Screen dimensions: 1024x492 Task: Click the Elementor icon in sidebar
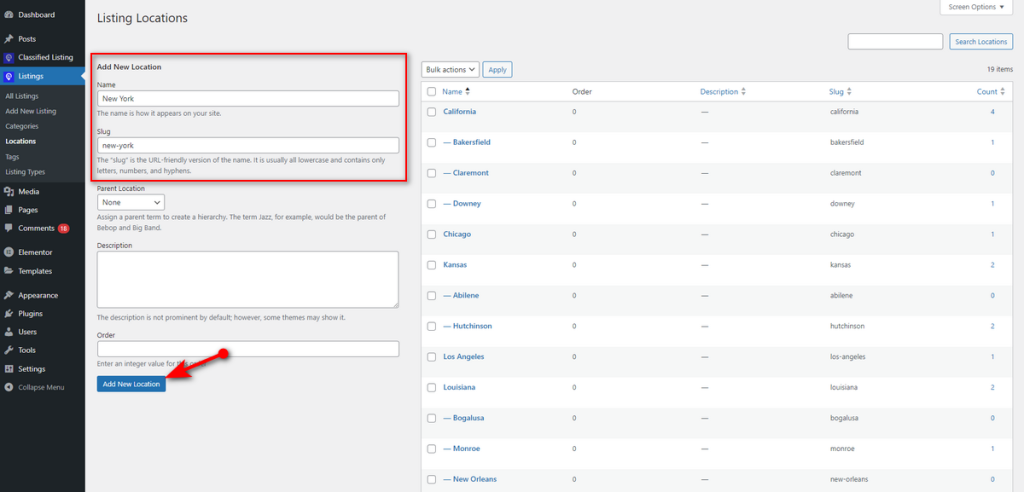[x=8, y=252]
